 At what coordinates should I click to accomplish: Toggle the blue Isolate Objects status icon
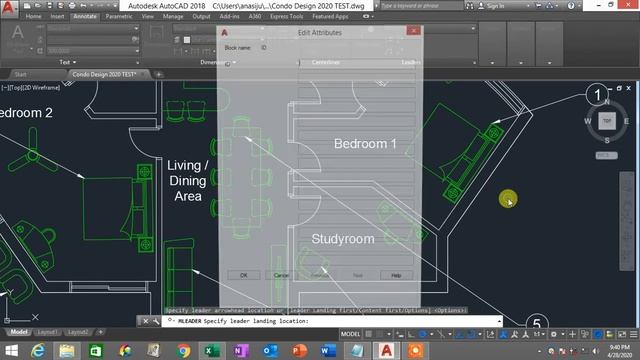click(598, 334)
